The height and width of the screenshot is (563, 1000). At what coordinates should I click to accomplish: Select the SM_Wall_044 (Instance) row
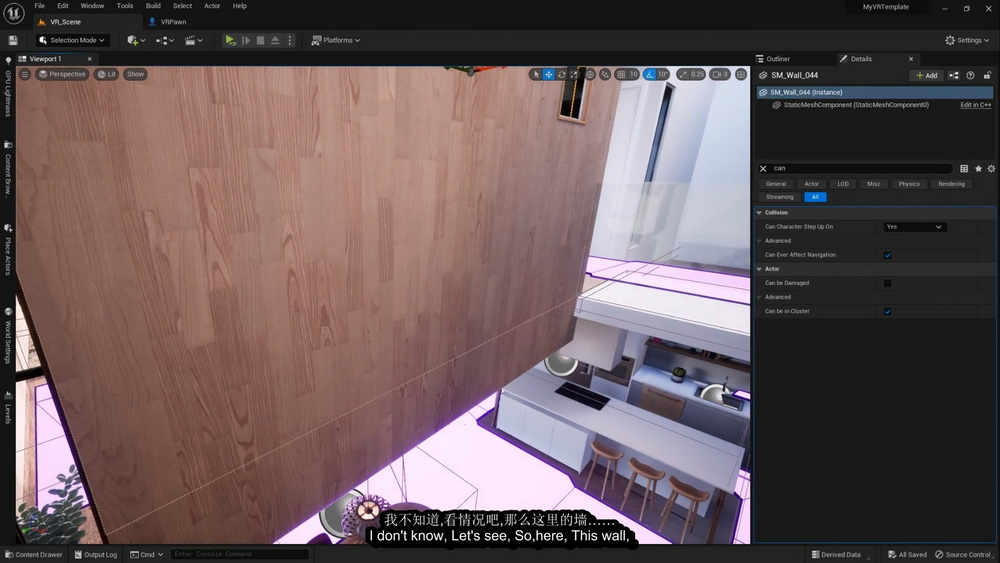click(874, 92)
